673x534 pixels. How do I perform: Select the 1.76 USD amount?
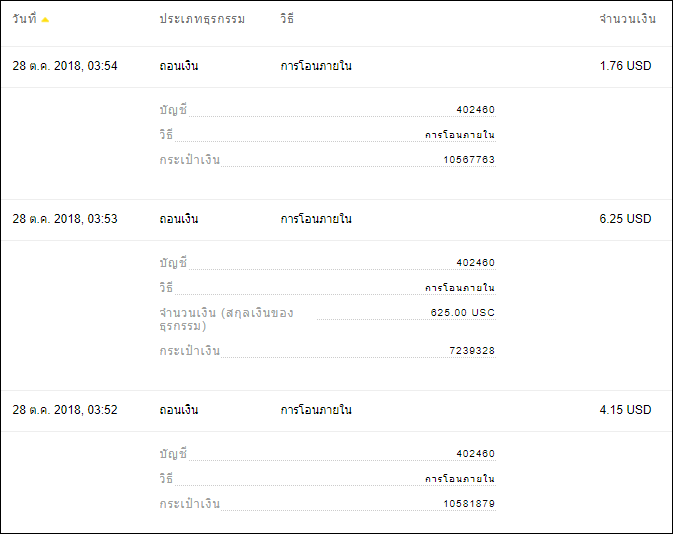pos(625,66)
